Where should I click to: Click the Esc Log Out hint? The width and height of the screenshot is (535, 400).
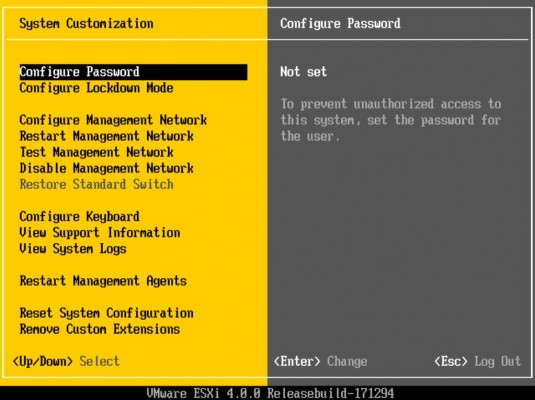coord(478,361)
